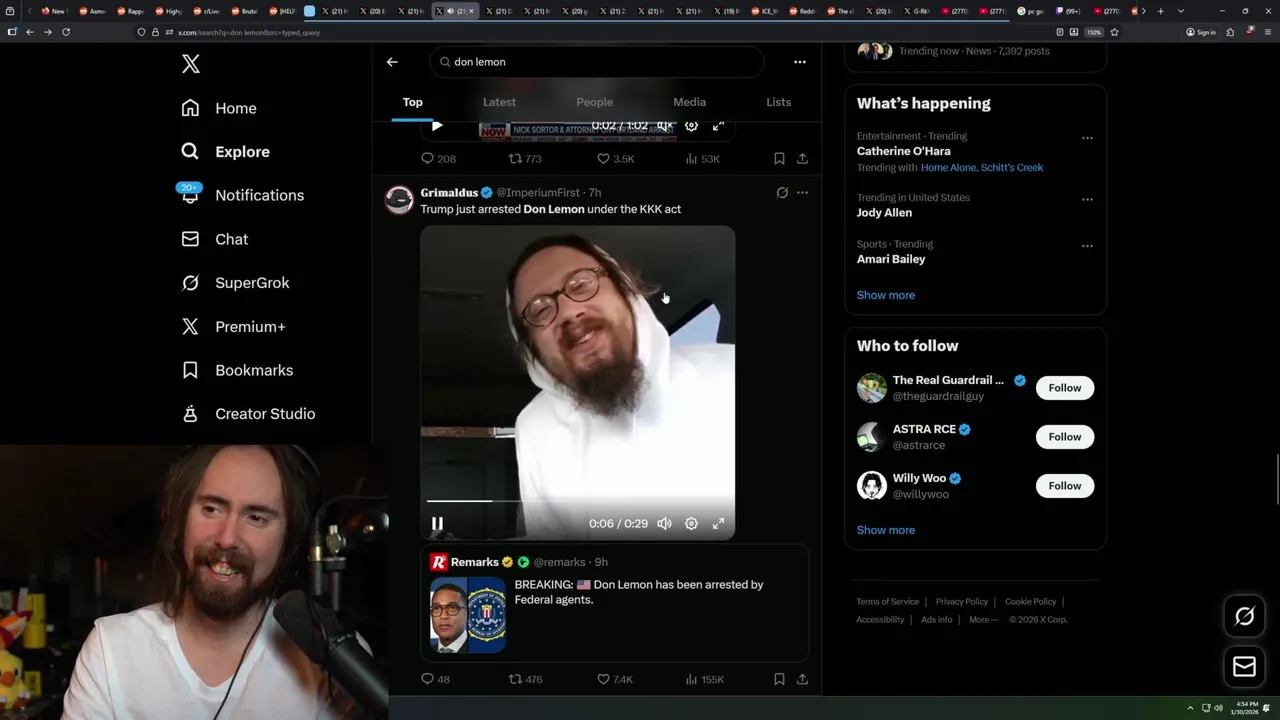This screenshot has height=720, width=1280.
Task: Switch to the Media tab
Action: [x=689, y=102]
